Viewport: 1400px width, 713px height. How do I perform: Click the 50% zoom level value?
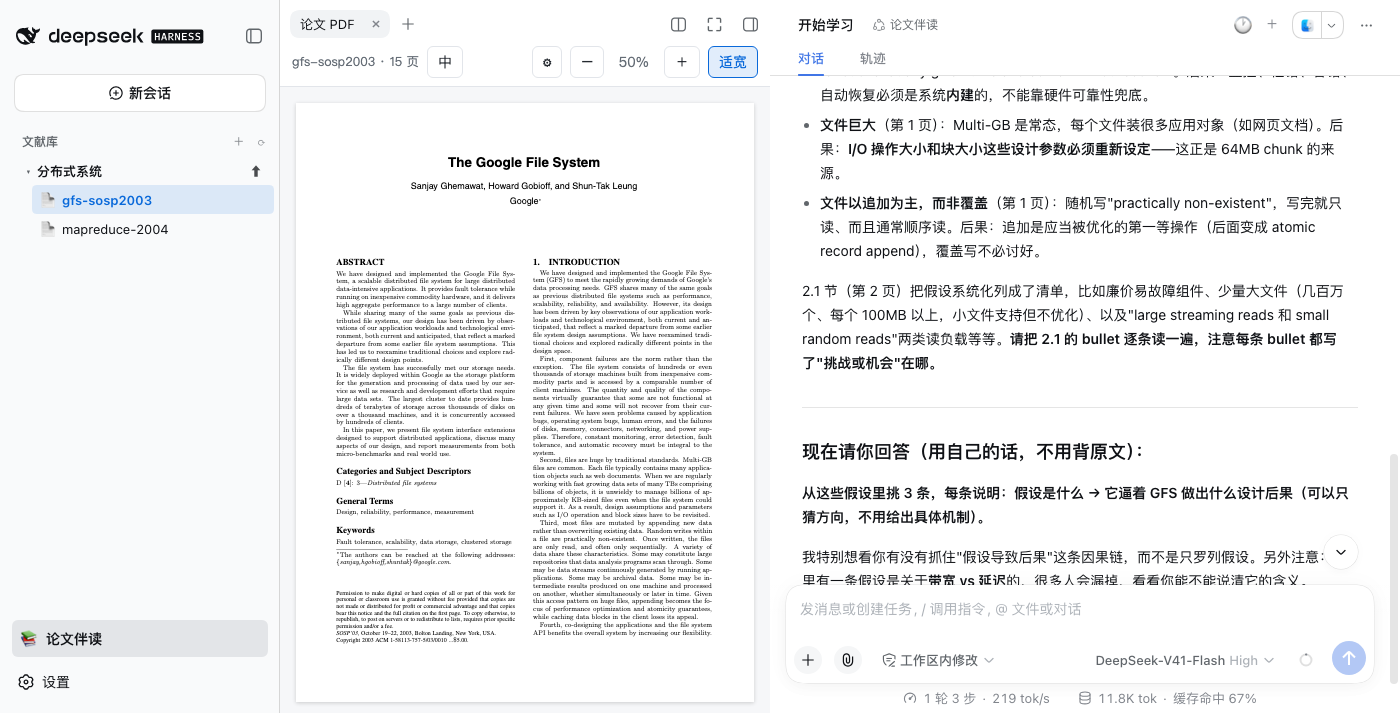coord(634,62)
